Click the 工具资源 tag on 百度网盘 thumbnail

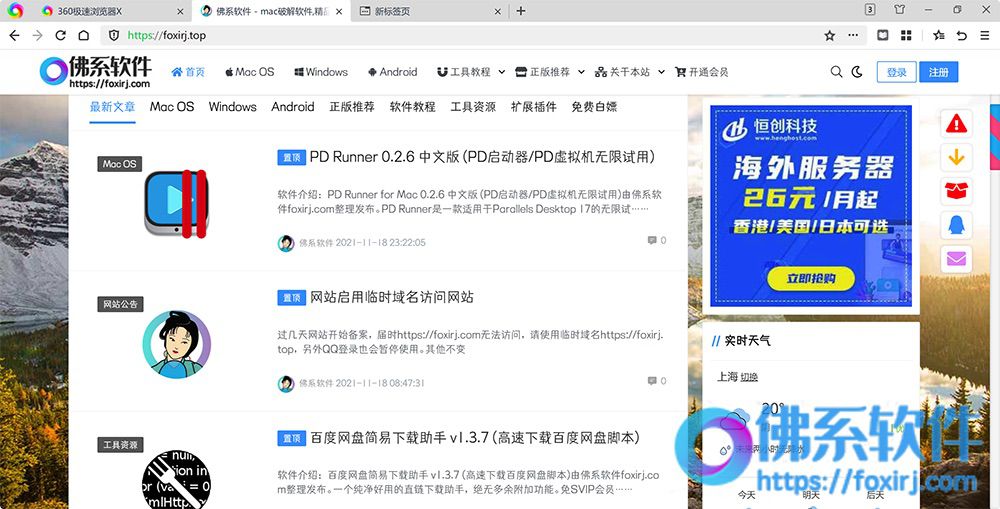[x=120, y=445]
